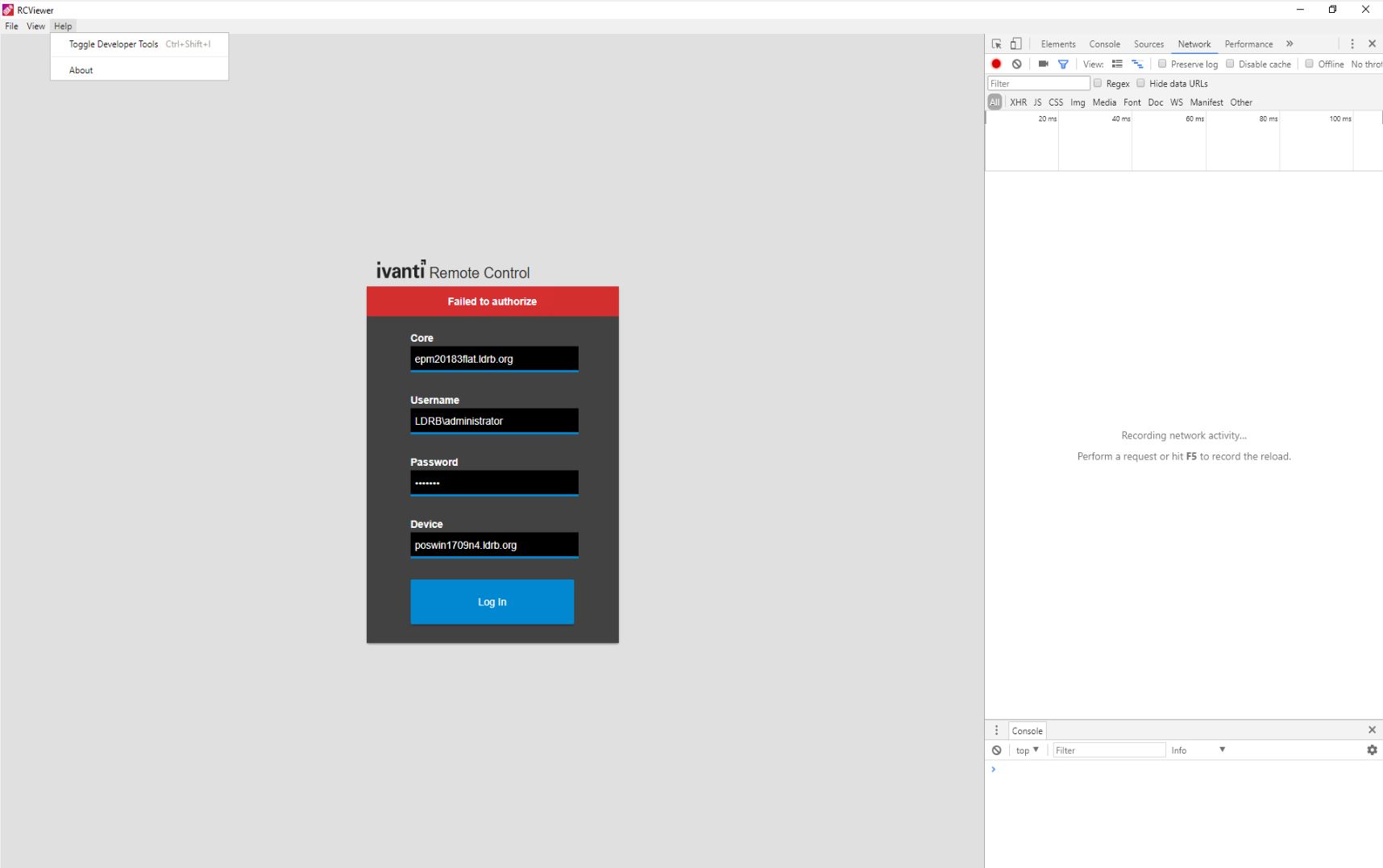Filter network requests by XHR
Viewport: 1383px width, 868px height.
(x=1019, y=102)
